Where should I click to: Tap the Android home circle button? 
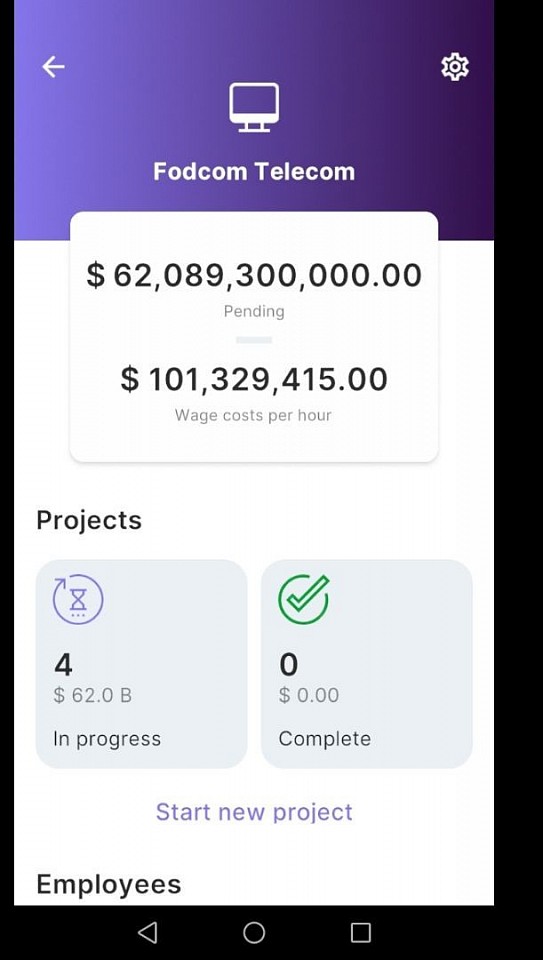click(x=254, y=932)
